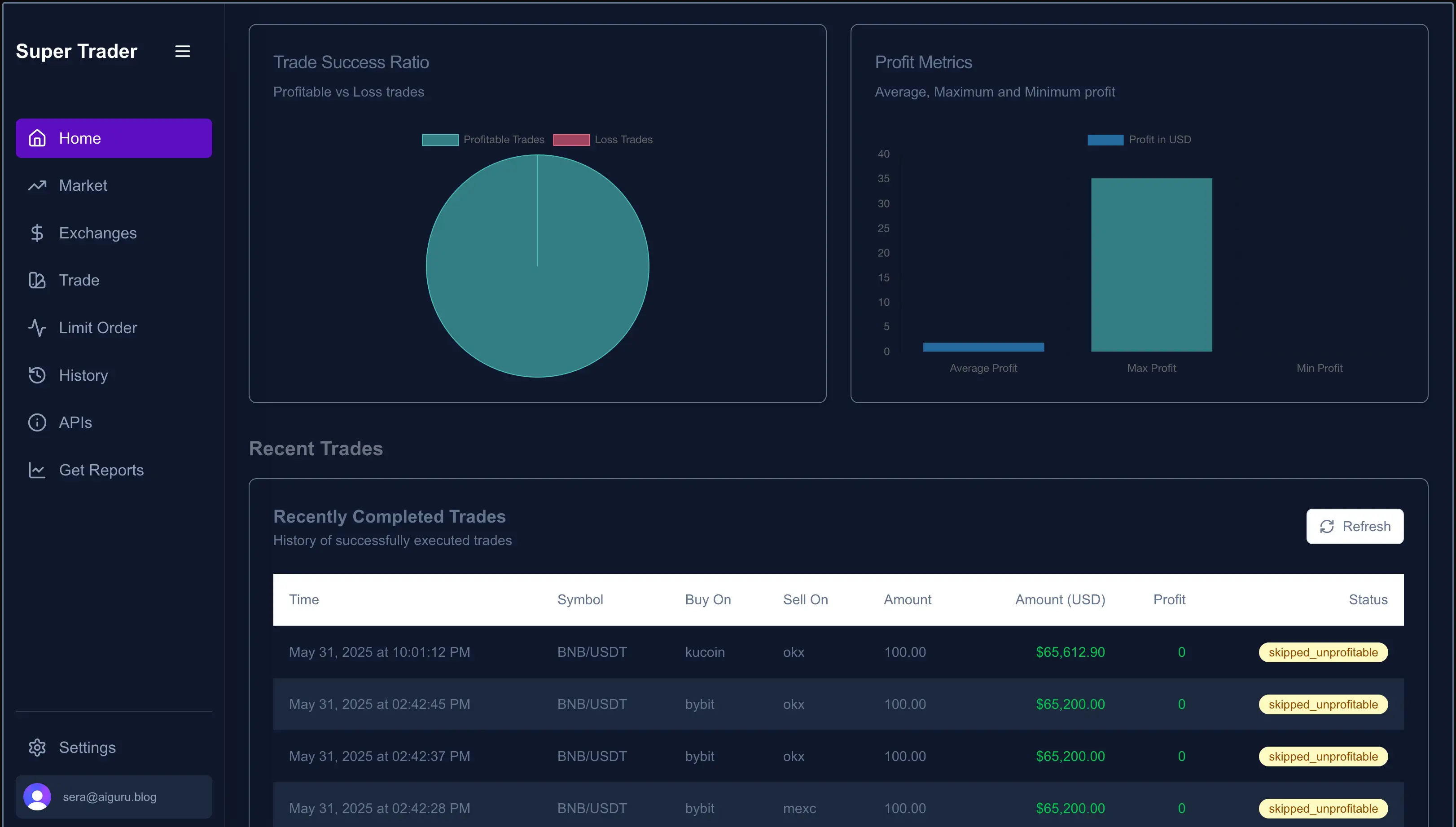Click the Refresh button above the trades table
The height and width of the screenshot is (827, 1456).
(x=1355, y=526)
